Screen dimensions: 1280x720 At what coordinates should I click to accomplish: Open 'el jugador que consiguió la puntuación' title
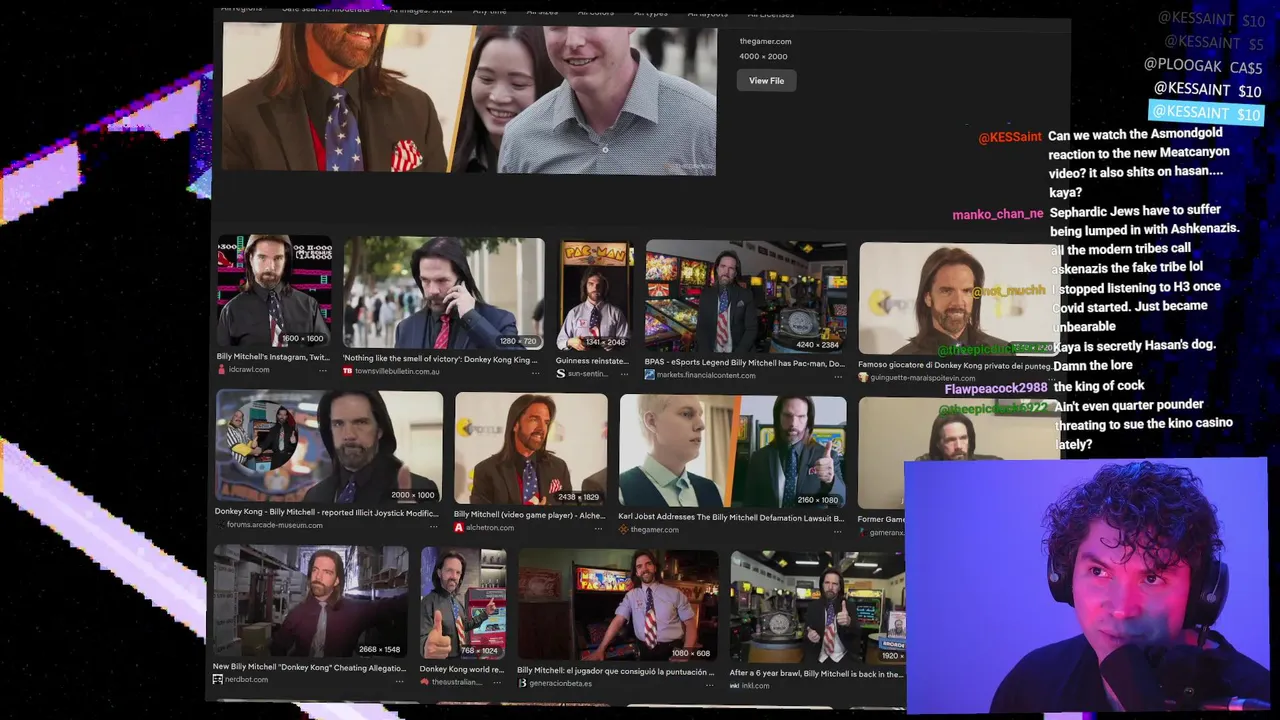coord(616,671)
